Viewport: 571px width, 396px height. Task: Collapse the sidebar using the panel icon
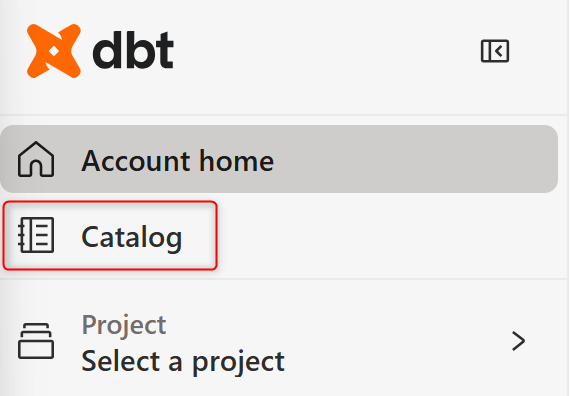click(x=495, y=51)
